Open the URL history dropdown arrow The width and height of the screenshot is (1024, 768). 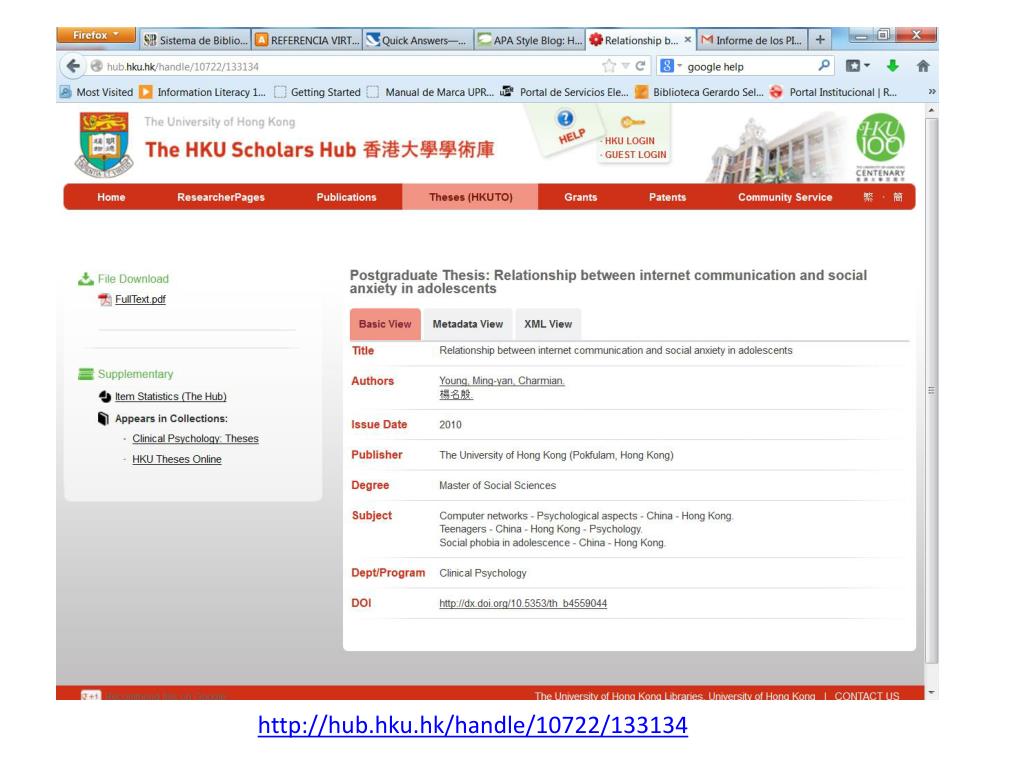coord(625,66)
